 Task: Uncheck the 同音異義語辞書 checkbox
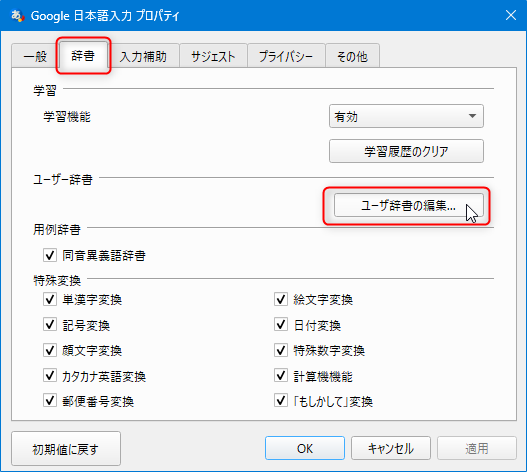click(x=50, y=255)
